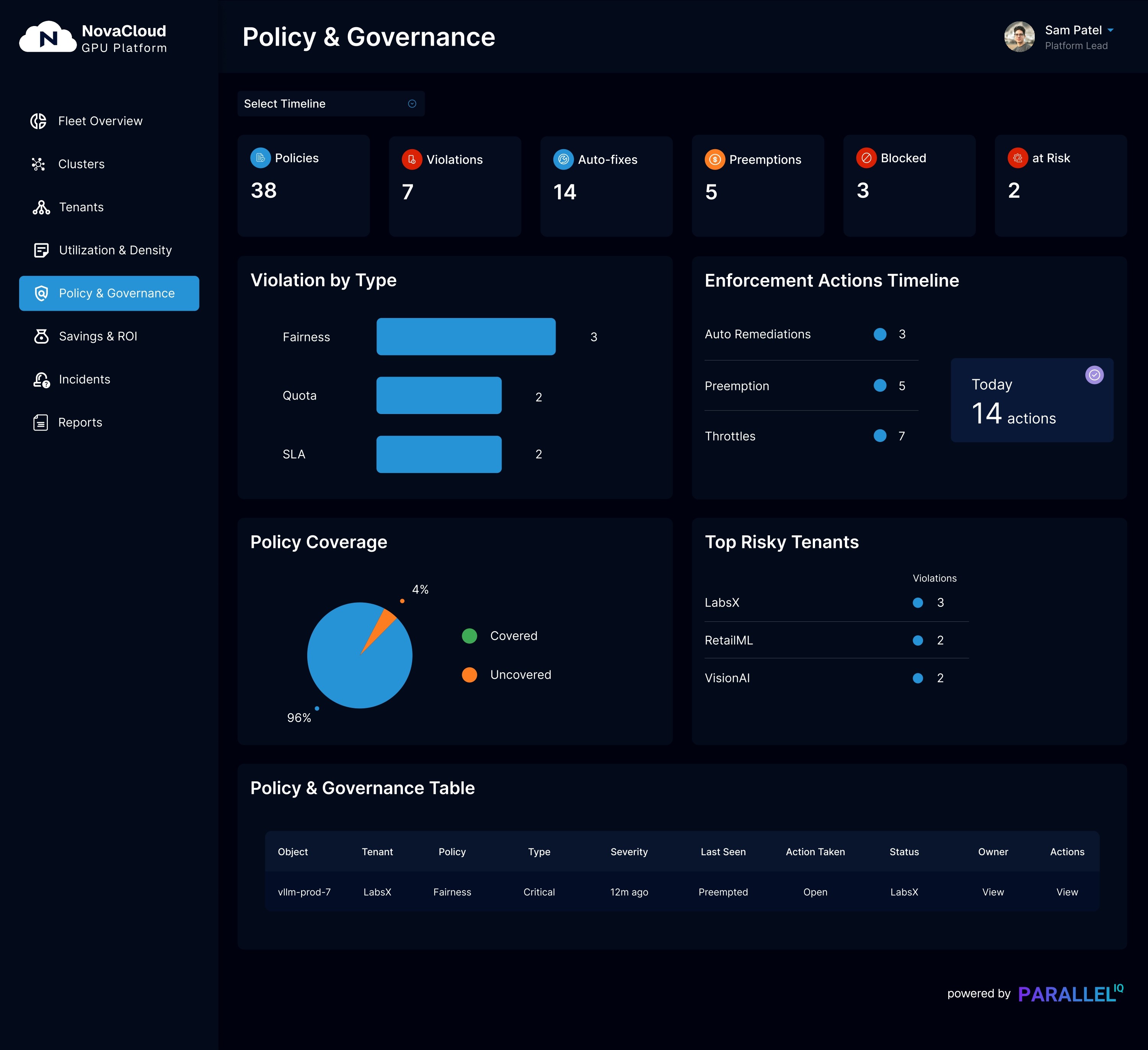Click the Incidents sidebar icon
Image resolution: width=1148 pixels, height=1050 pixels.
[x=41, y=380]
